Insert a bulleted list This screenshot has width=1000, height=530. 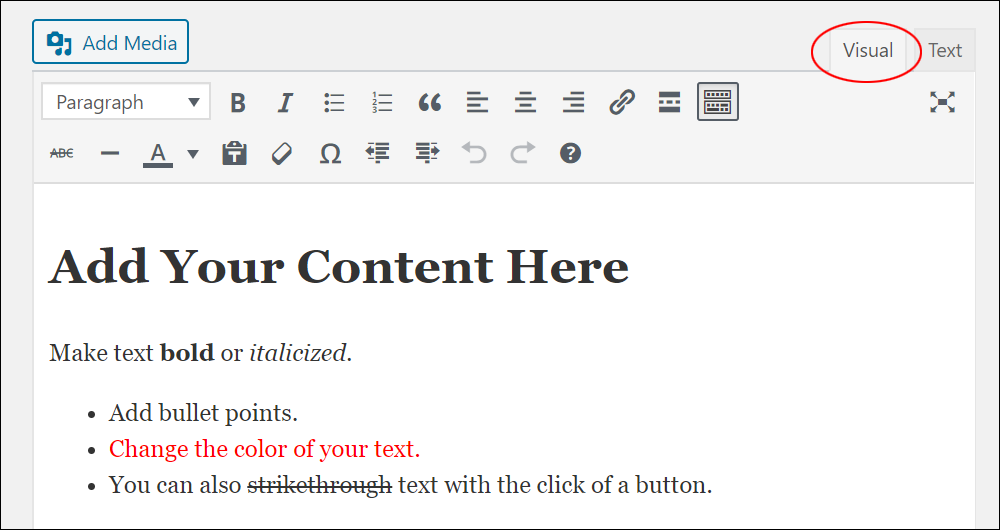pyautogui.click(x=334, y=102)
